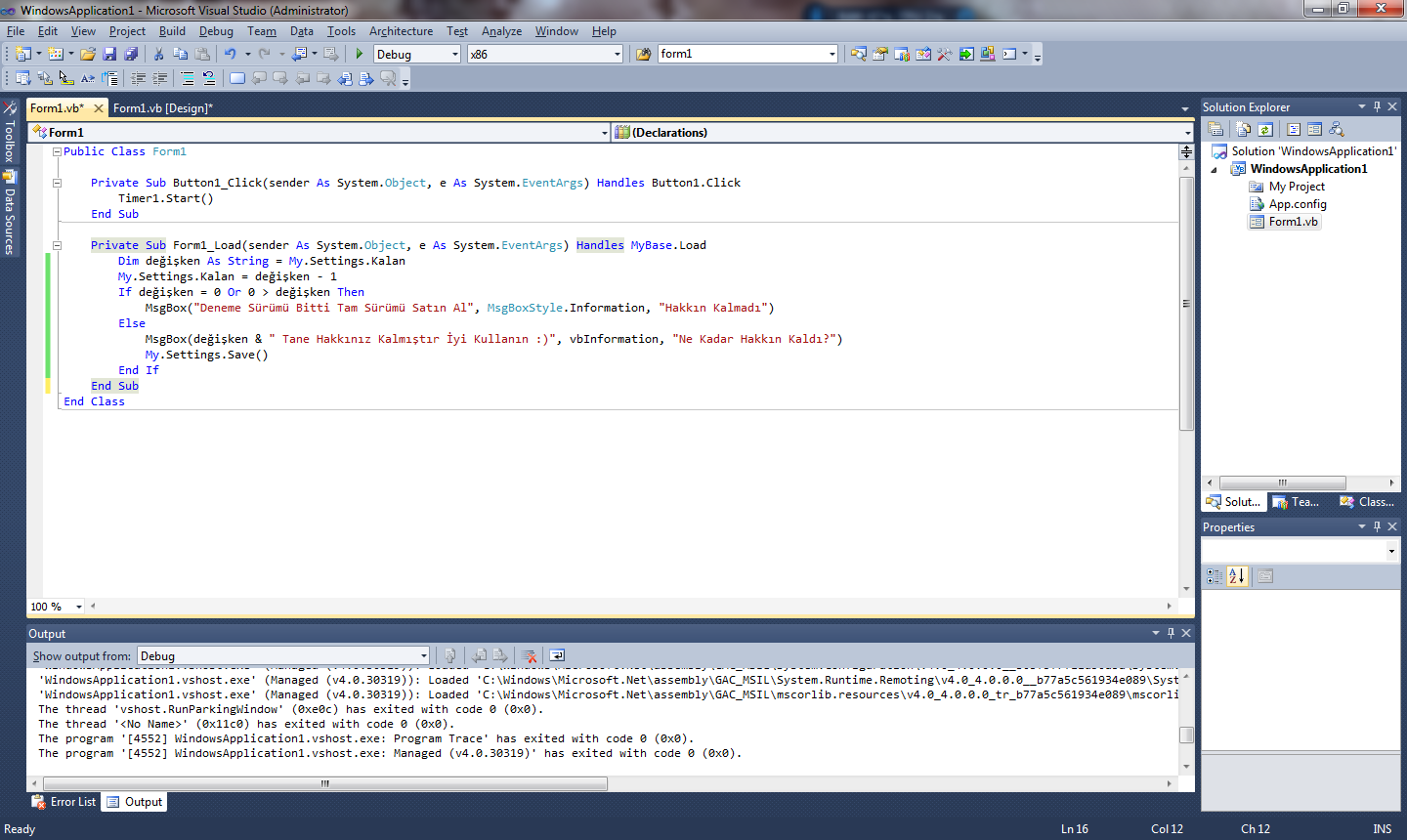Click the Add New Item toolbar icon

[x=56, y=54]
